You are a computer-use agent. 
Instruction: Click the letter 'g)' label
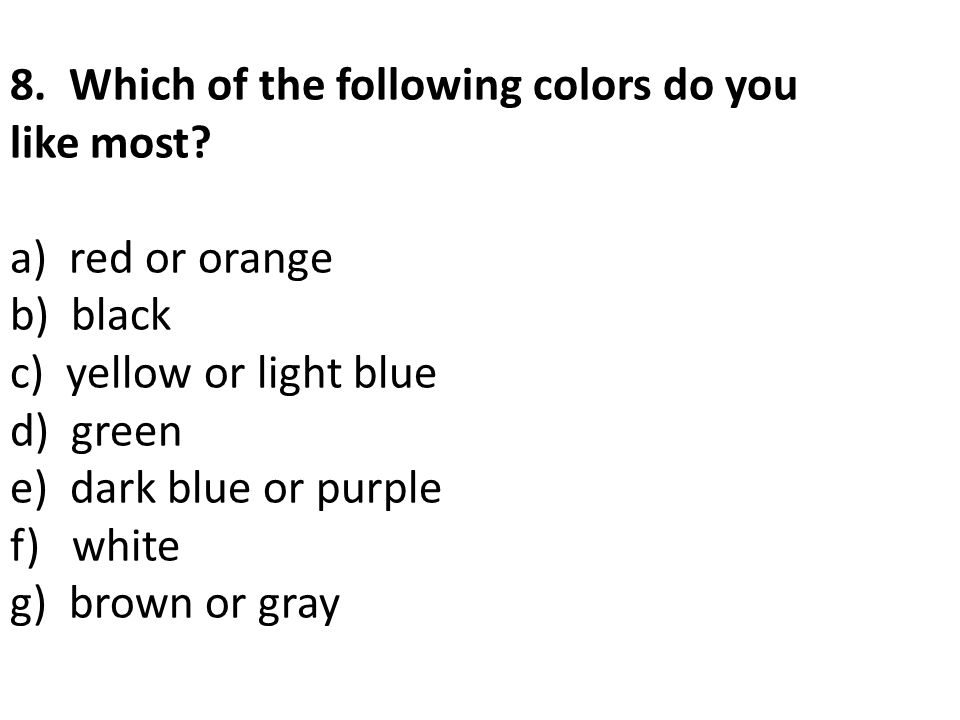click(28, 606)
